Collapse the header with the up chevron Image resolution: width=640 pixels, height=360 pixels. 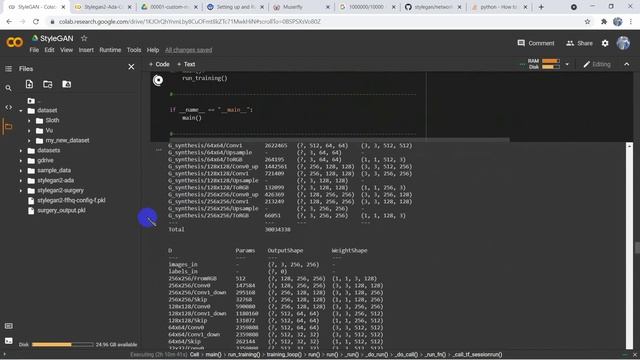[x=627, y=64]
